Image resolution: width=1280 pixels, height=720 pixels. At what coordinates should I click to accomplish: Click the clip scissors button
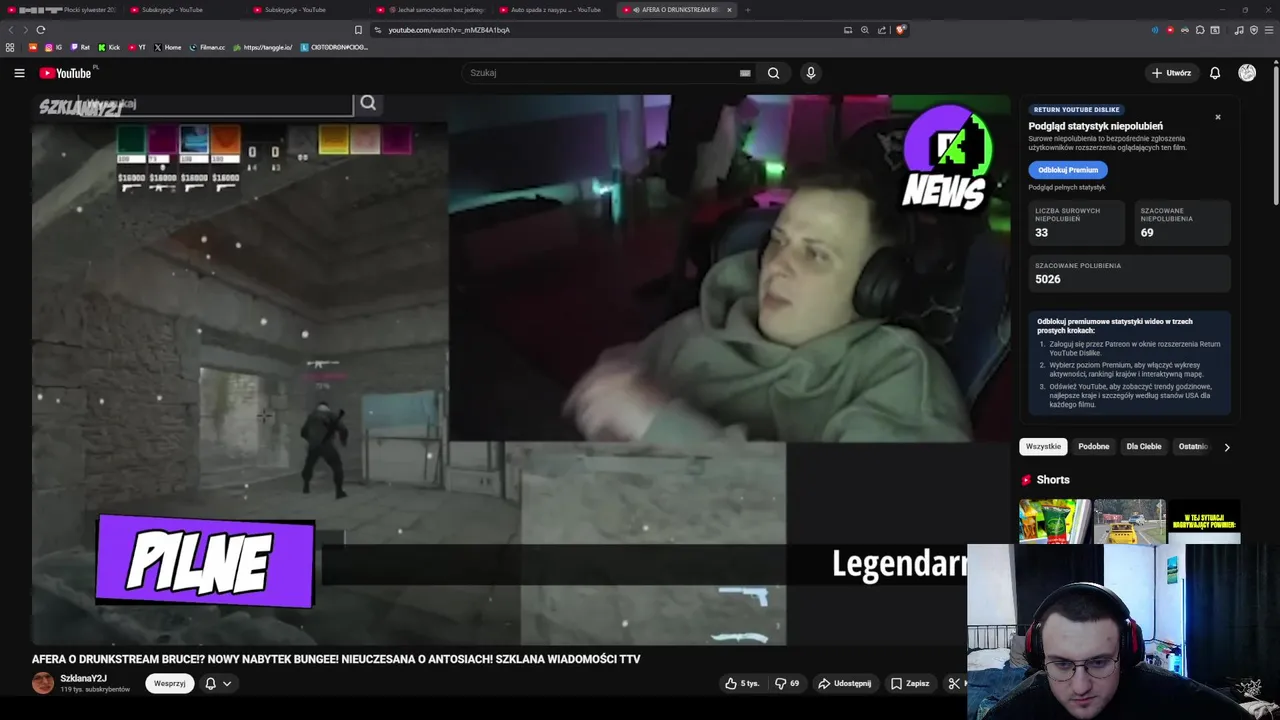tap(954, 683)
